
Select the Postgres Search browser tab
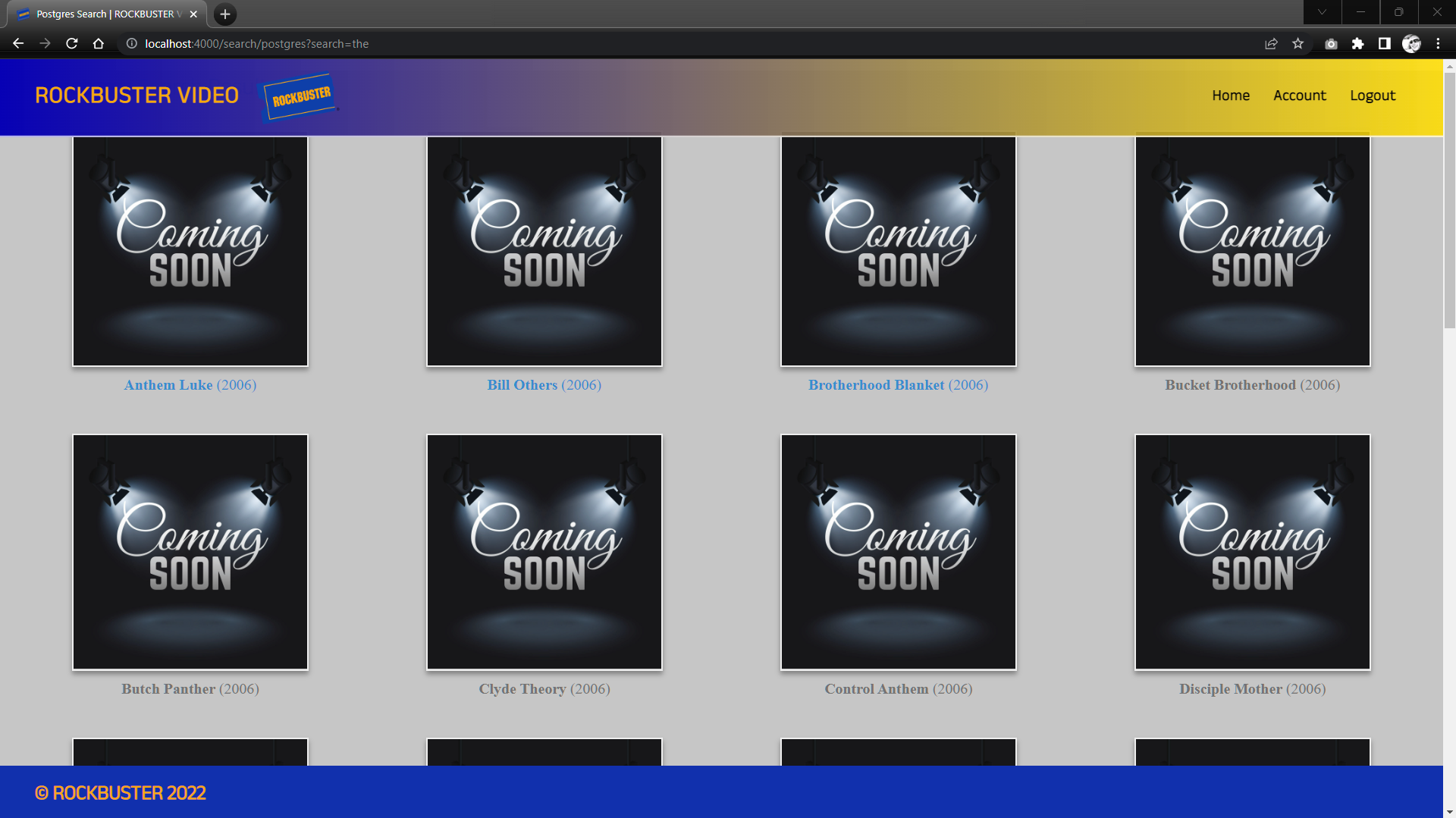pos(108,14)
